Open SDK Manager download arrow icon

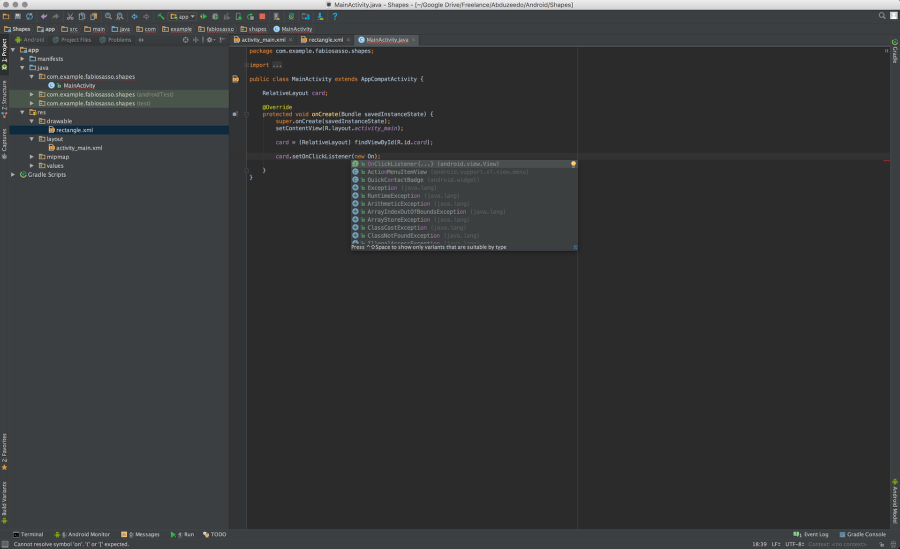[320, 17]
